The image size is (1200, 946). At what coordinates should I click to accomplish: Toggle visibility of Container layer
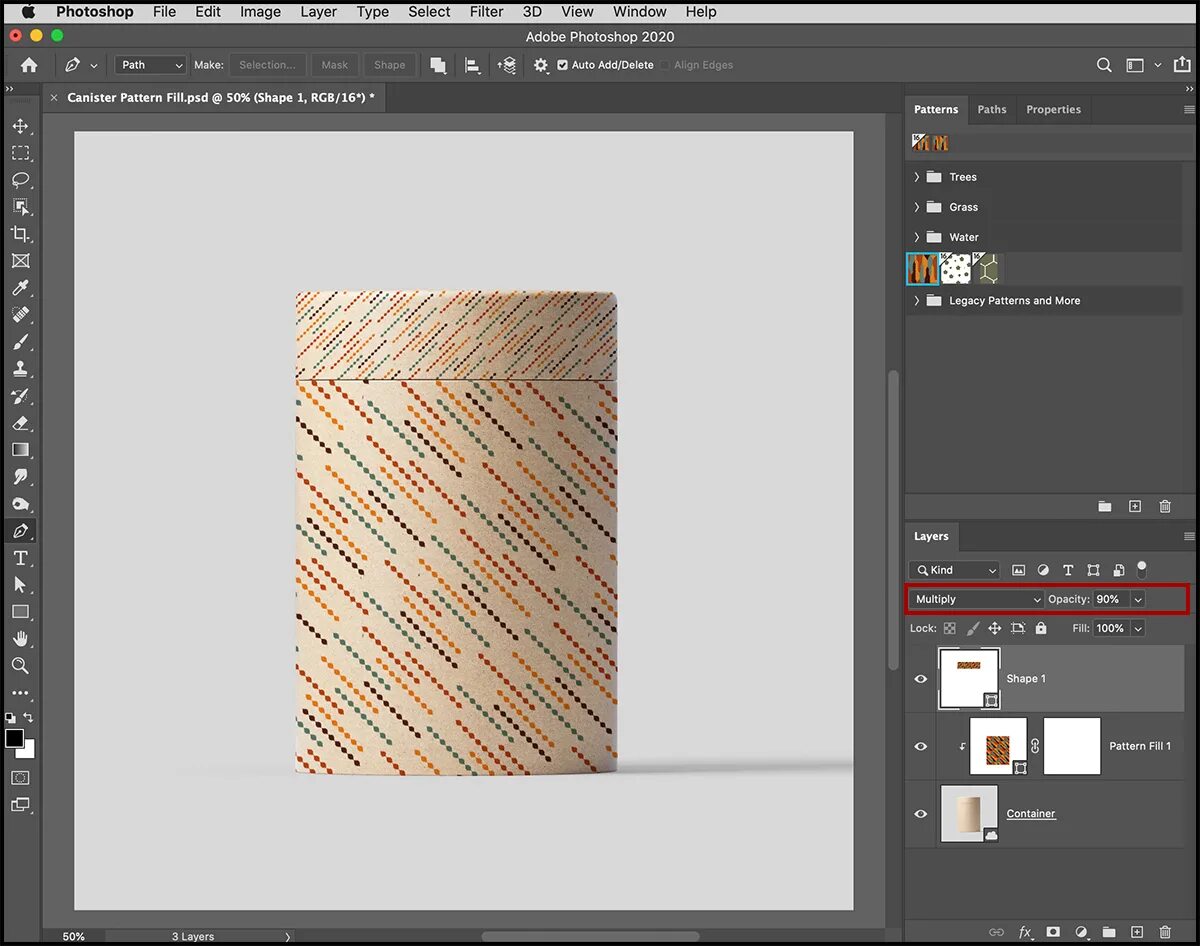point(921,814)
